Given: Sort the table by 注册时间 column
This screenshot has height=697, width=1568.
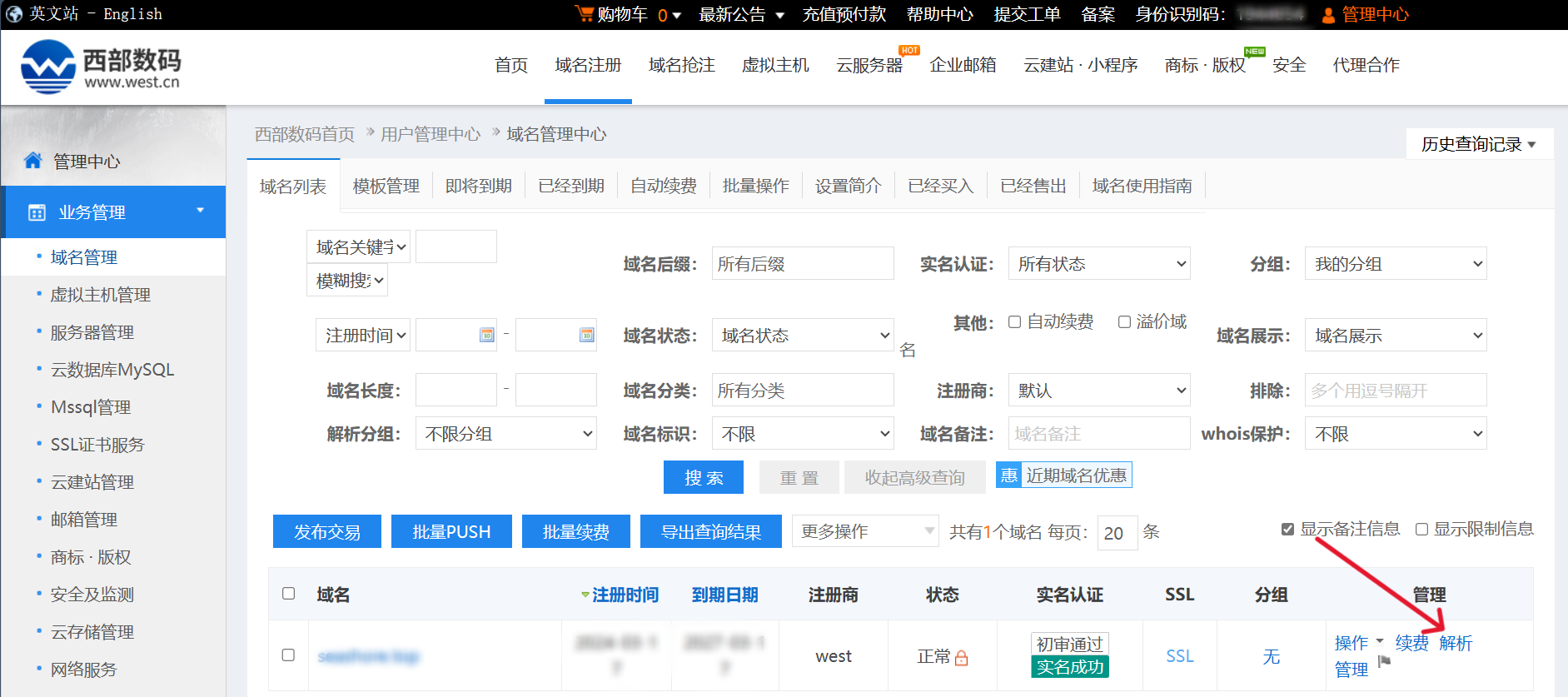Looking at the screenshot, I should [625, 595].
